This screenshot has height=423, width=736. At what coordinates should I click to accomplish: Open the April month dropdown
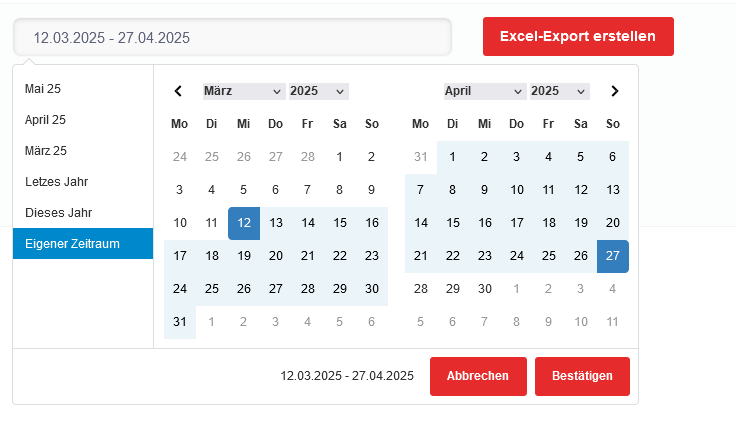pos(485,91)
